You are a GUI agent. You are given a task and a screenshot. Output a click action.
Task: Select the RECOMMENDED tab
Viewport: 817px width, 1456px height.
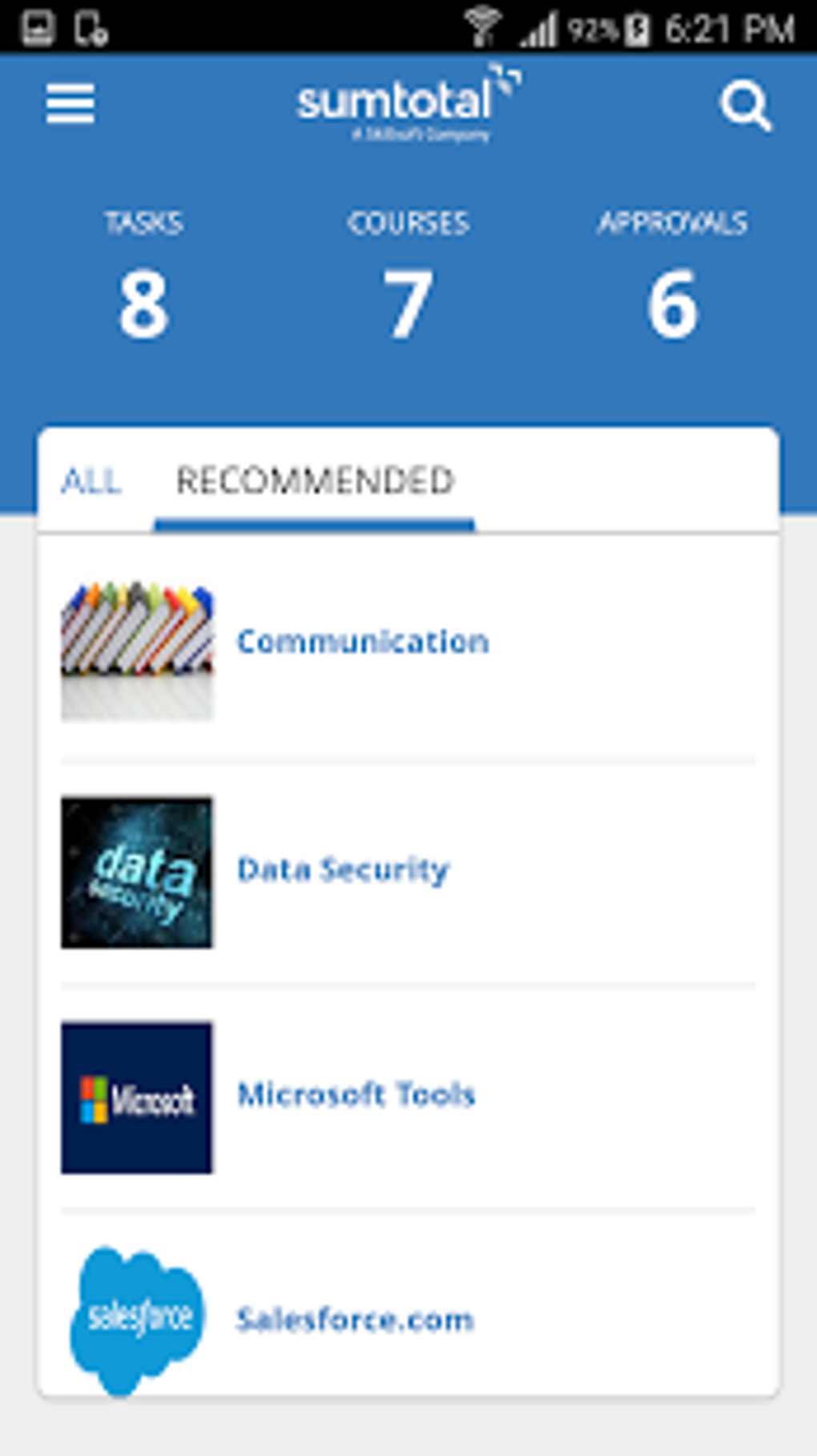(315, 479)
